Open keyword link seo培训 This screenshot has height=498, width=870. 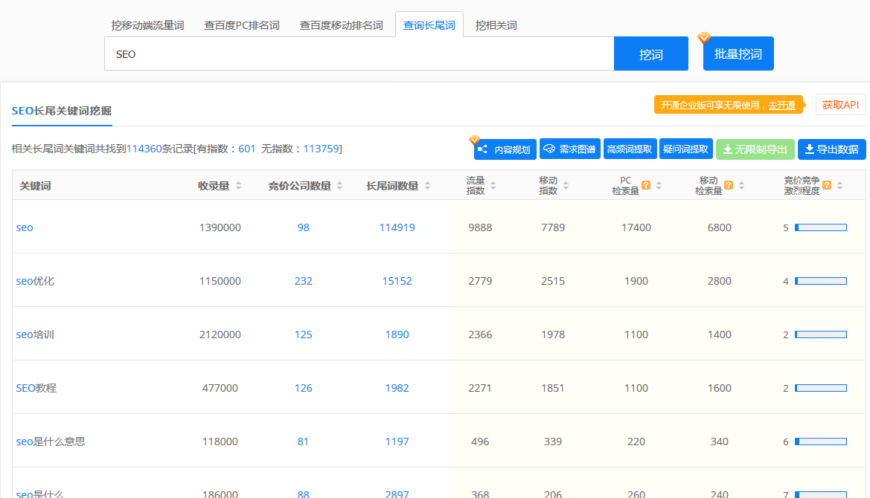(x=35, y=334)
